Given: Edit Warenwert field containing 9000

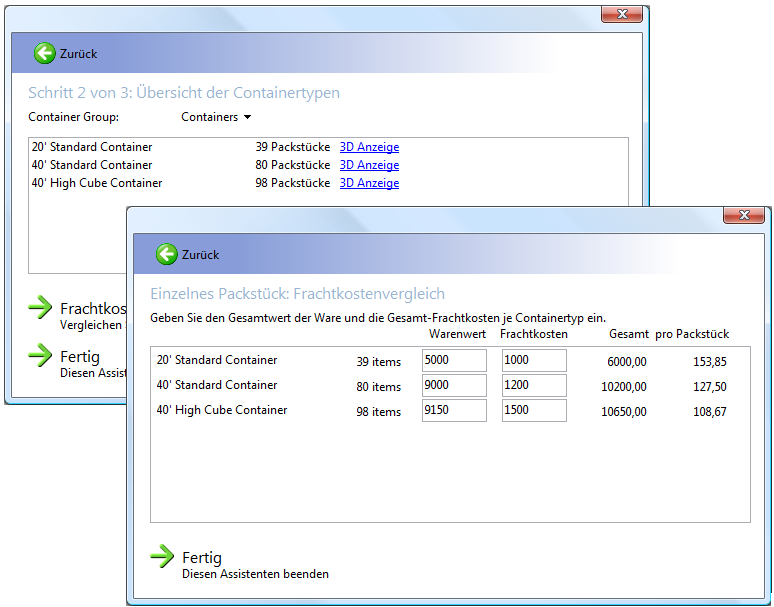Looking at the screenshot, I should coord(454,386).
